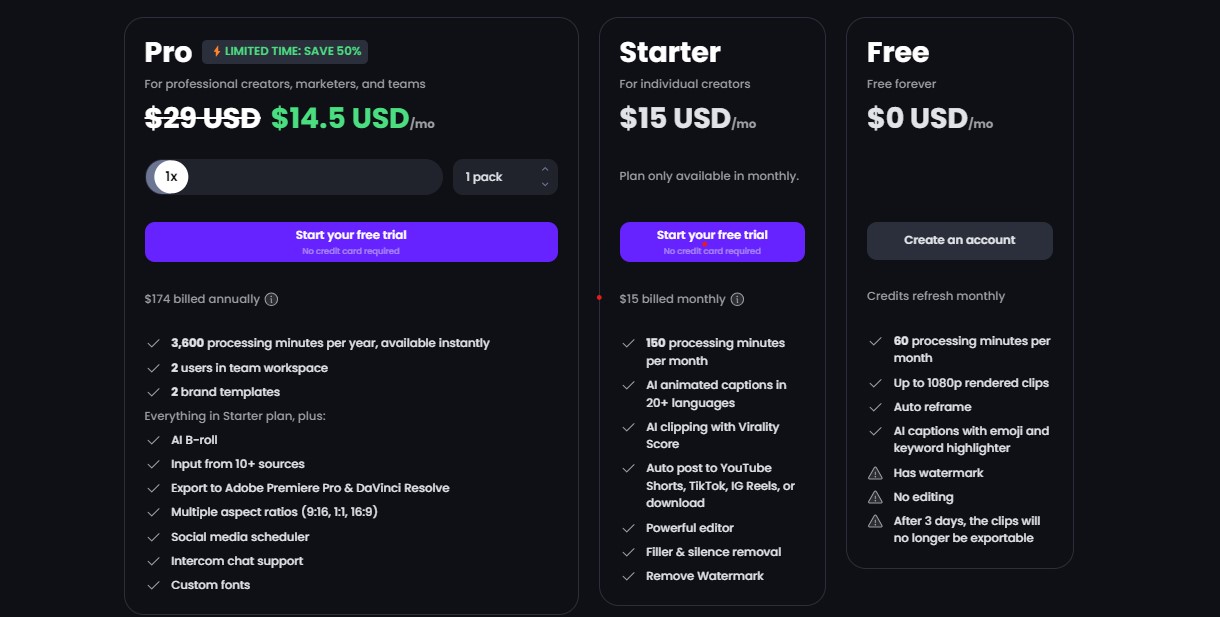
Task: Click the warning icon next to "No editing"
Action: pos(875,496)
